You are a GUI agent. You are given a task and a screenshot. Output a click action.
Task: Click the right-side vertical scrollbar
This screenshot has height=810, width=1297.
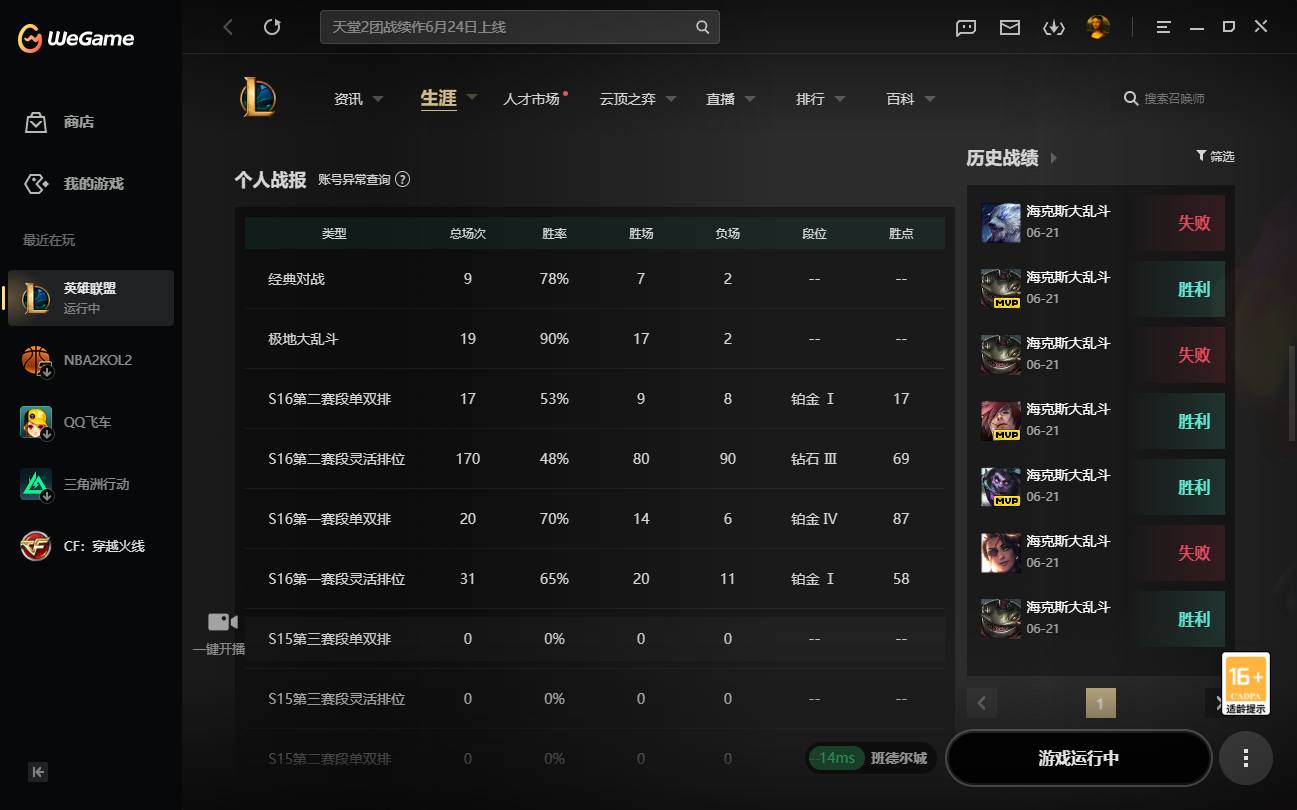click(x=1292, y=393)
